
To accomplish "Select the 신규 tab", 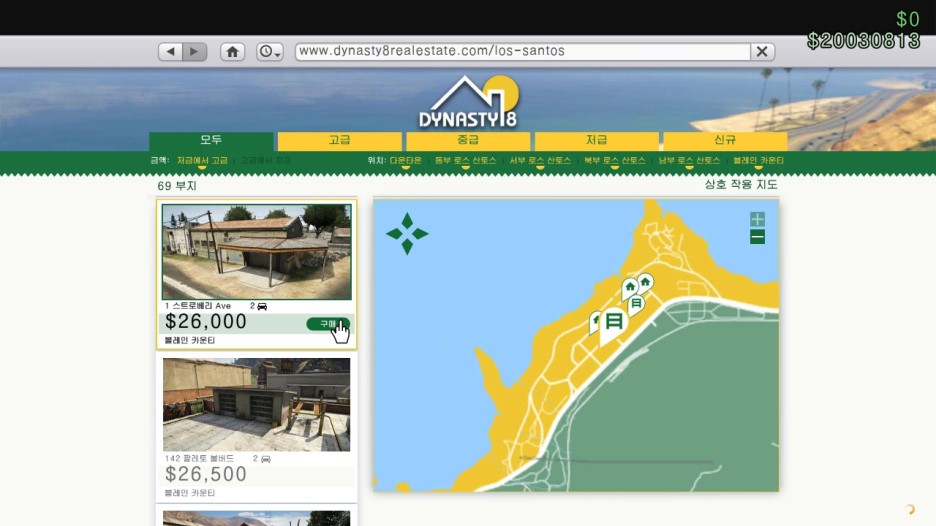I will (724, 141).
